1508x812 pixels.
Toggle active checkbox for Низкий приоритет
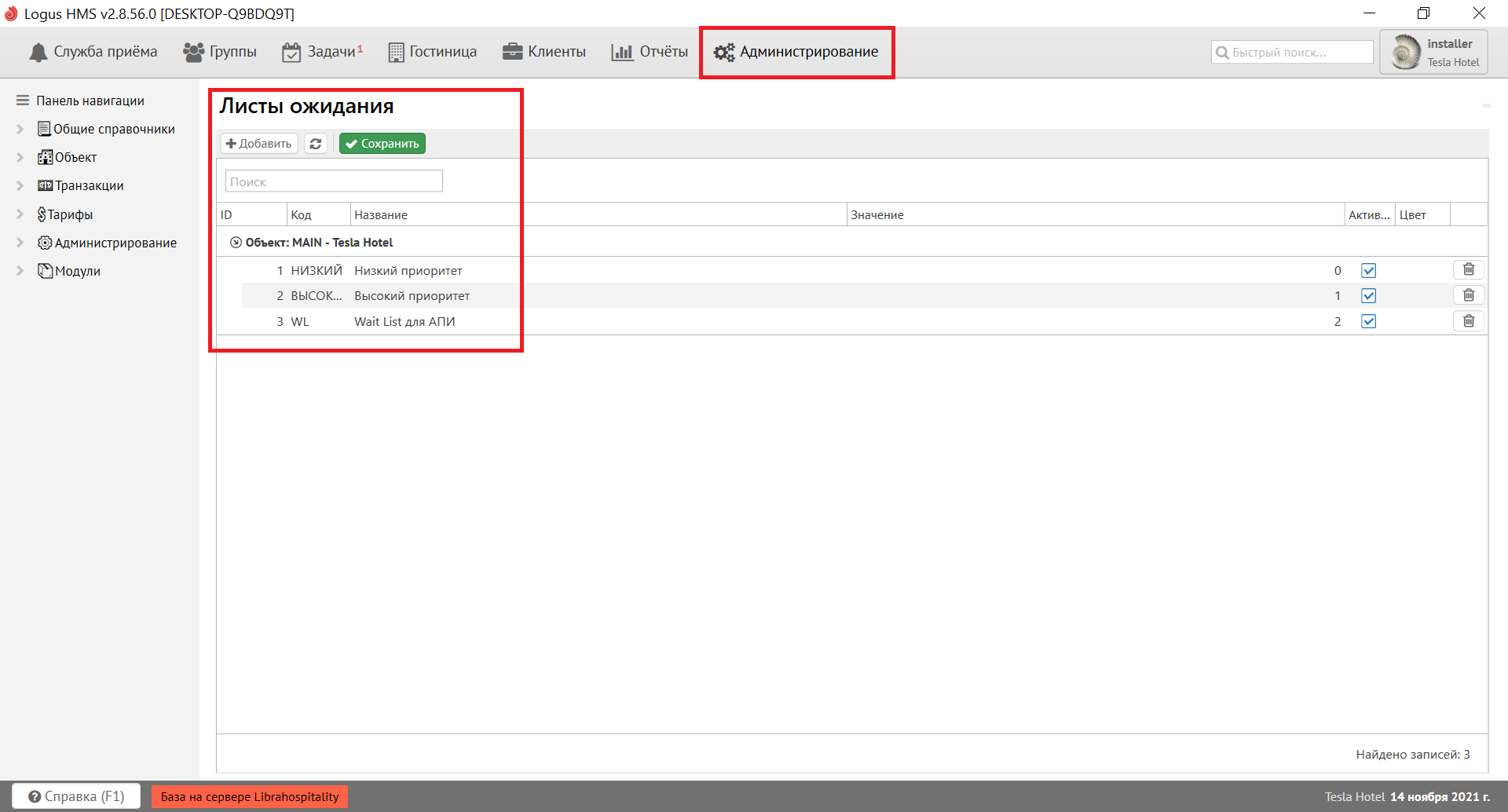click(x=1369, y=271)
